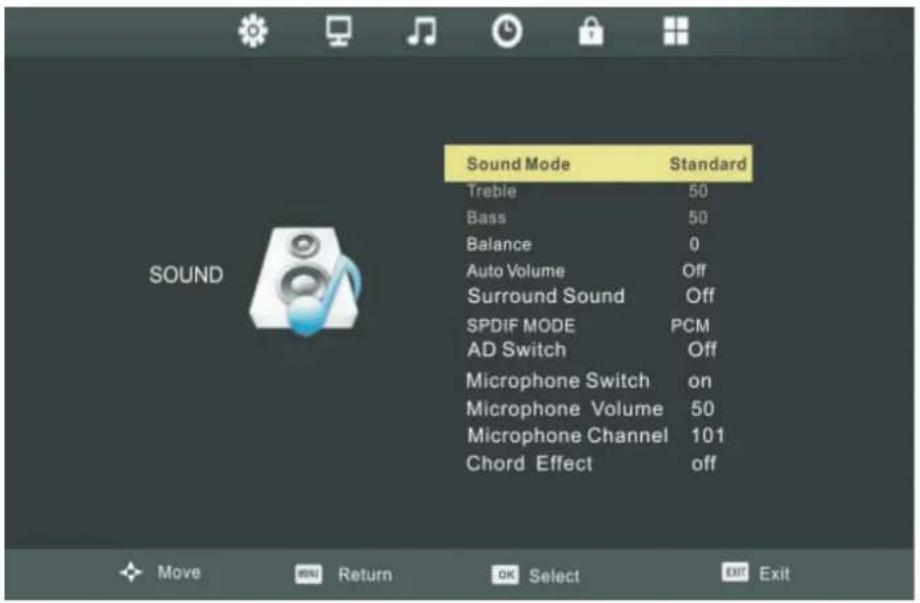Toggle Surround Sound Off value
Viewport: 920px width, 603px height.
pyautogui.click(x=700, y=296)
